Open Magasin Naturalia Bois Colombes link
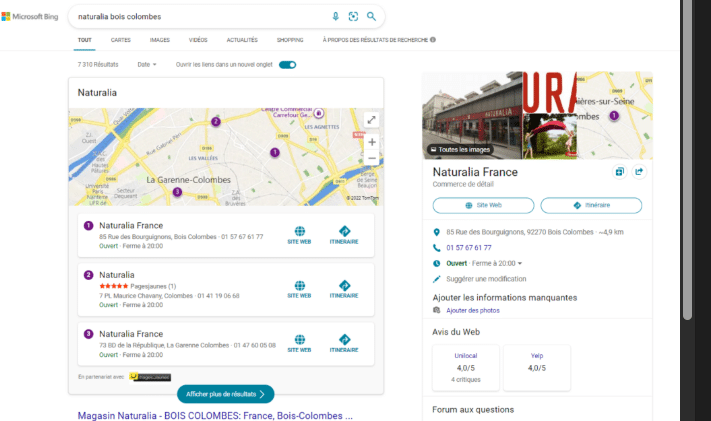Screen dimensions: 711x421 click(215, 414)
